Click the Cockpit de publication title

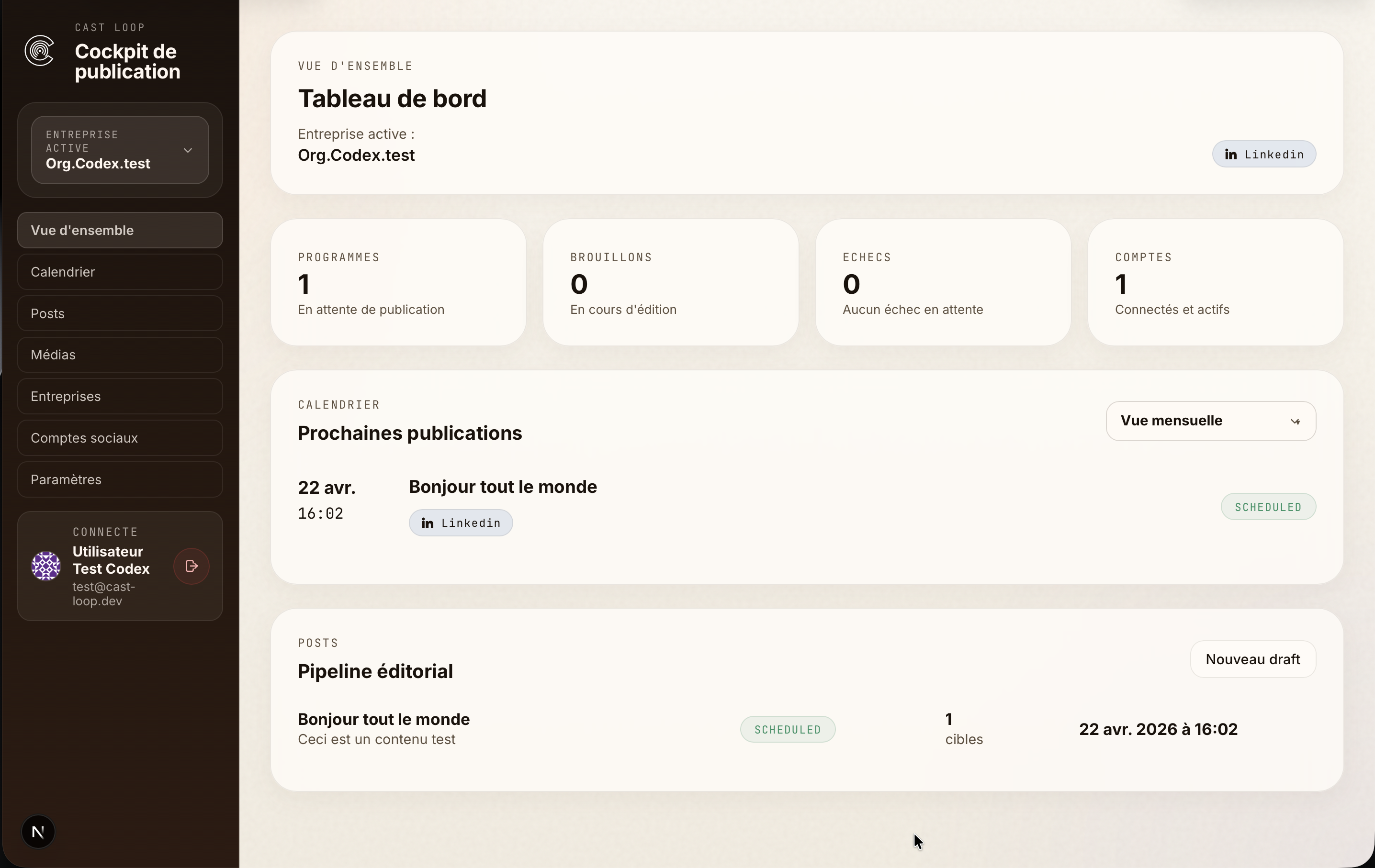(x=127, y=62)
